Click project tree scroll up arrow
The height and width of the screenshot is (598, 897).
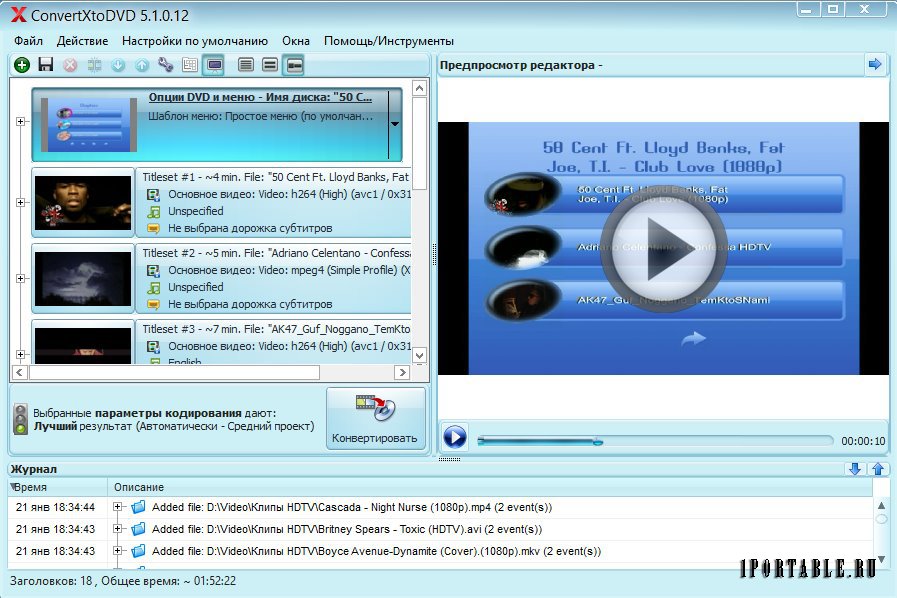pos(419,88)
